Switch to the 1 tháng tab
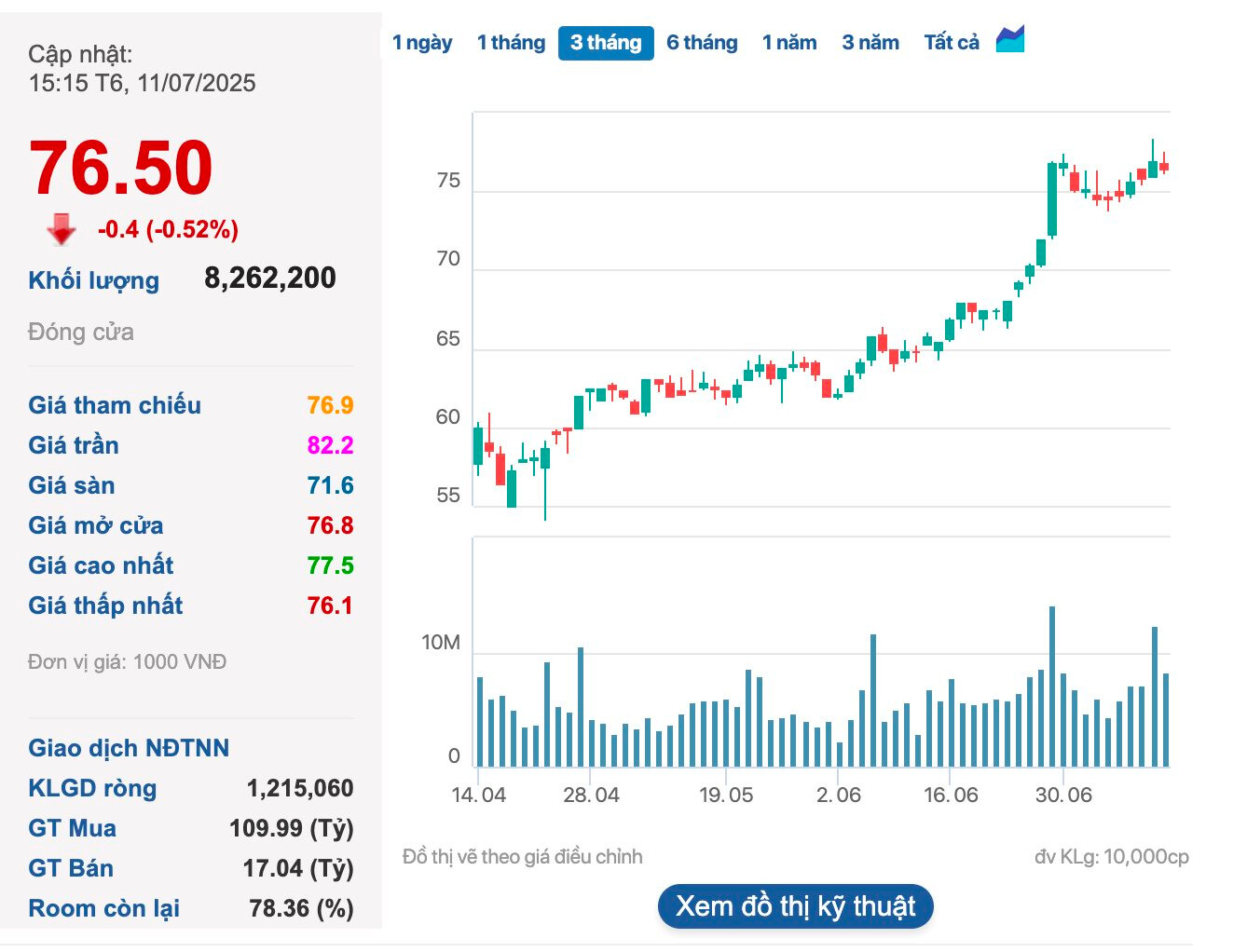The height and width of the screenshot is (952, 1247). pyautogui.click(x=511, y=43)
